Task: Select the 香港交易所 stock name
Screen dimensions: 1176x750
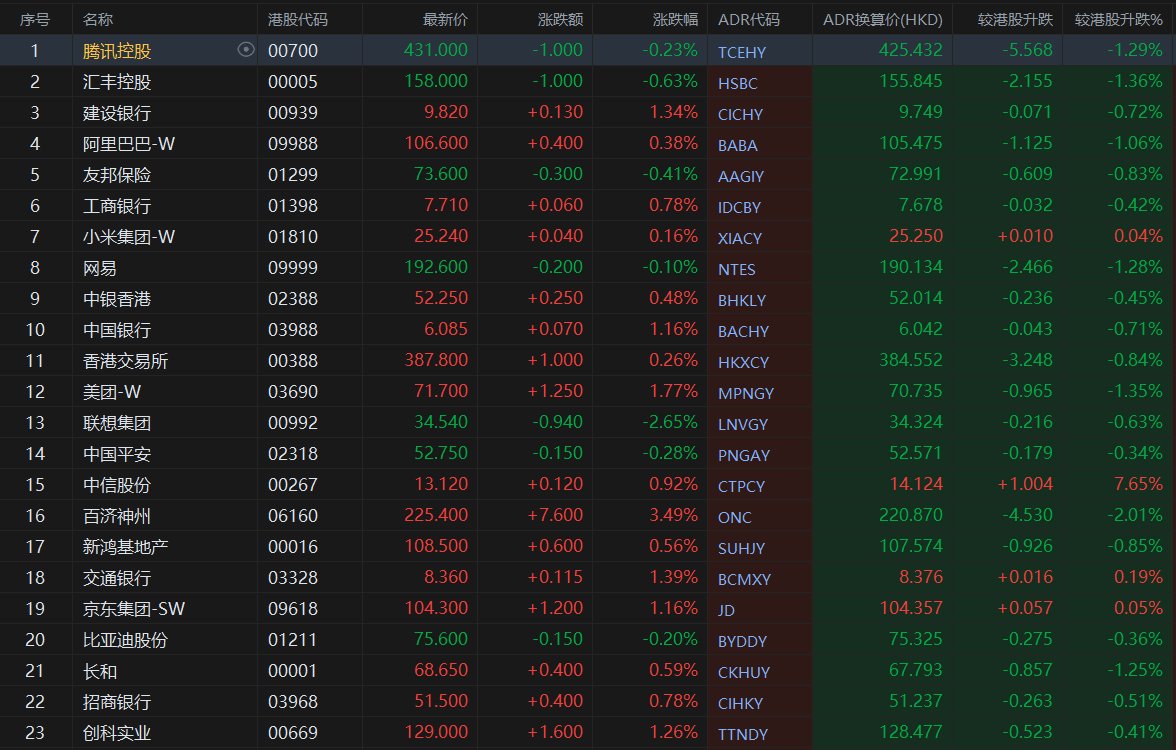Action: [125, 361]
